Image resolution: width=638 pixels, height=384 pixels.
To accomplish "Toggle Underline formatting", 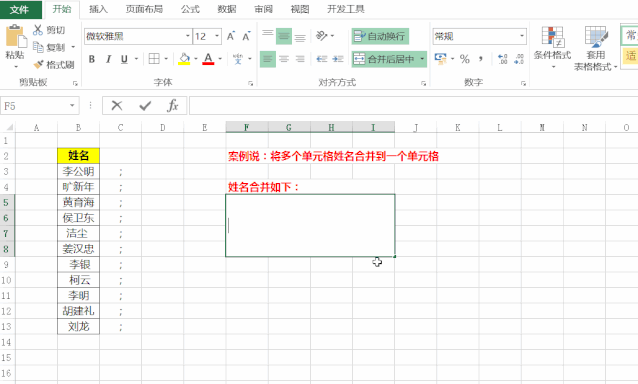I will click(x=124, y=59).
